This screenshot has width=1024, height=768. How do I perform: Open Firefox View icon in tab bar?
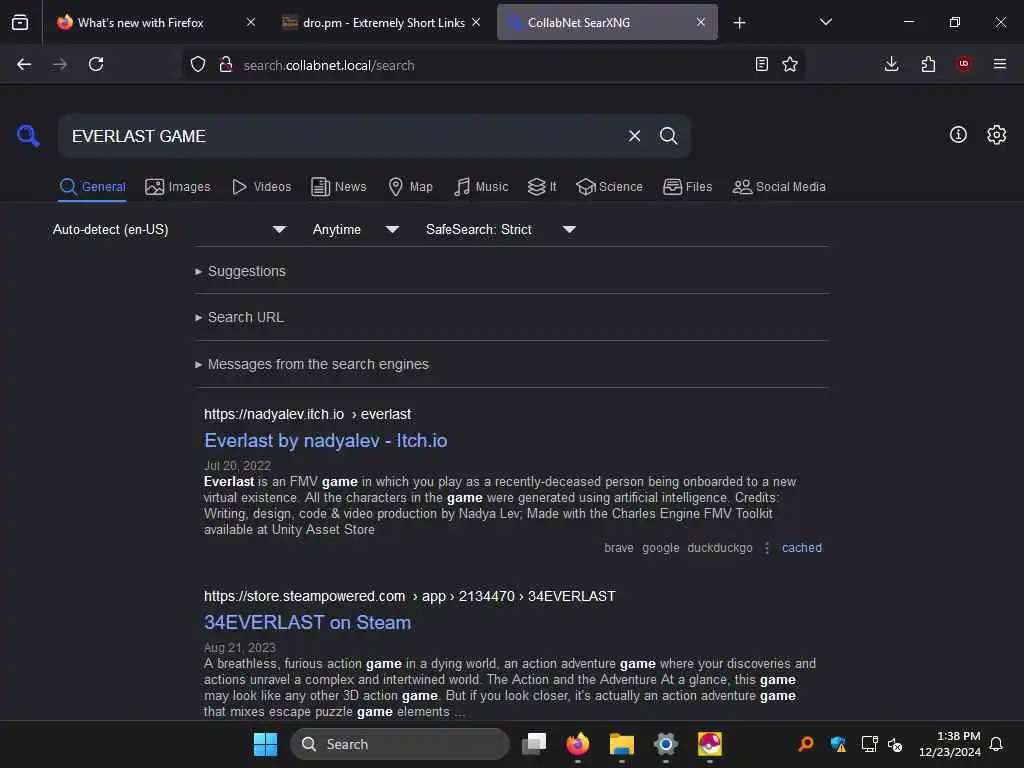[x=20, y=22]
